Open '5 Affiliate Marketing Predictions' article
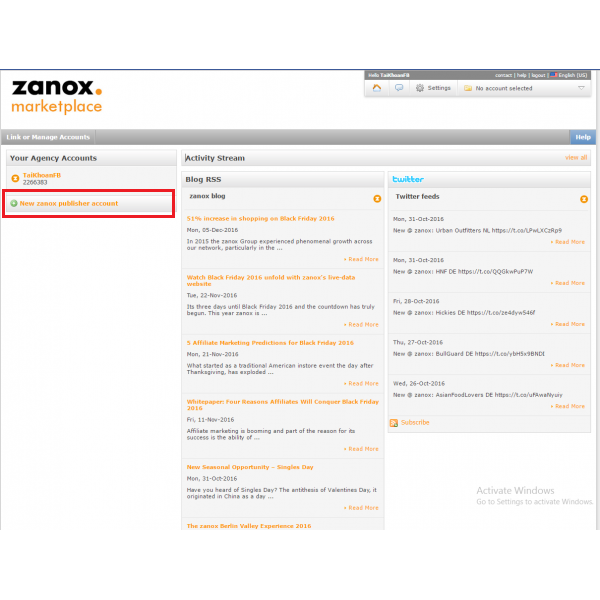The height and width of the screenshot is (600, 600). [270, 343]
